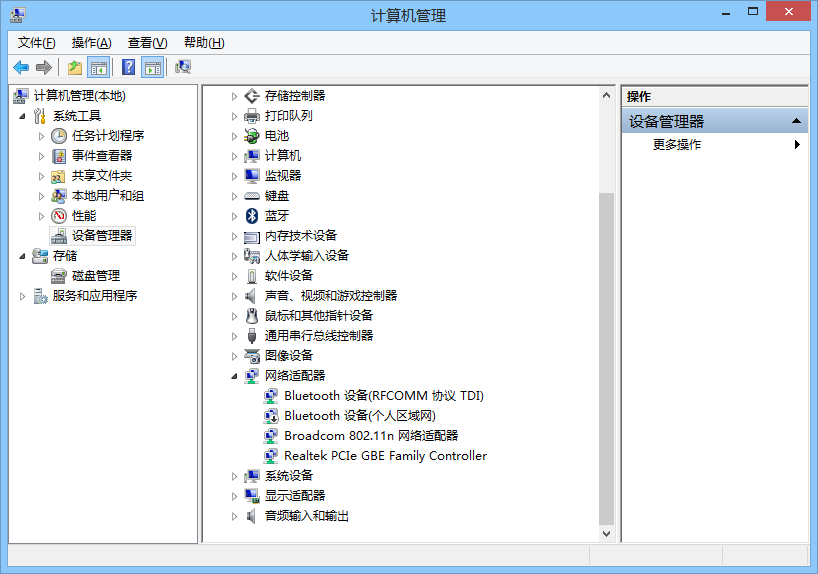Click the 本地用户和组 icon
The image size is (818, 574).
click(x=59, y=196)
